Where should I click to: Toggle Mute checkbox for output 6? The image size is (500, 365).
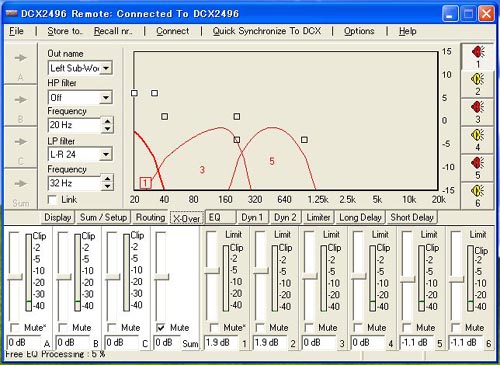456,328
